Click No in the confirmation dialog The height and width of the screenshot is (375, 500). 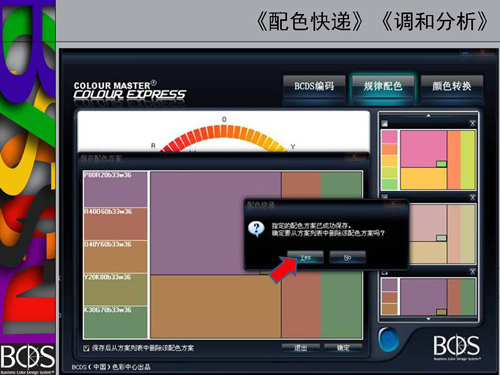click(348, 257)
